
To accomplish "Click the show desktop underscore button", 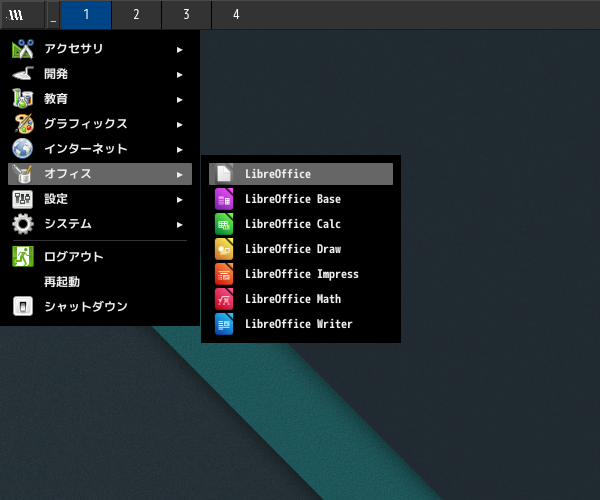I will click(x=53, y=15).
